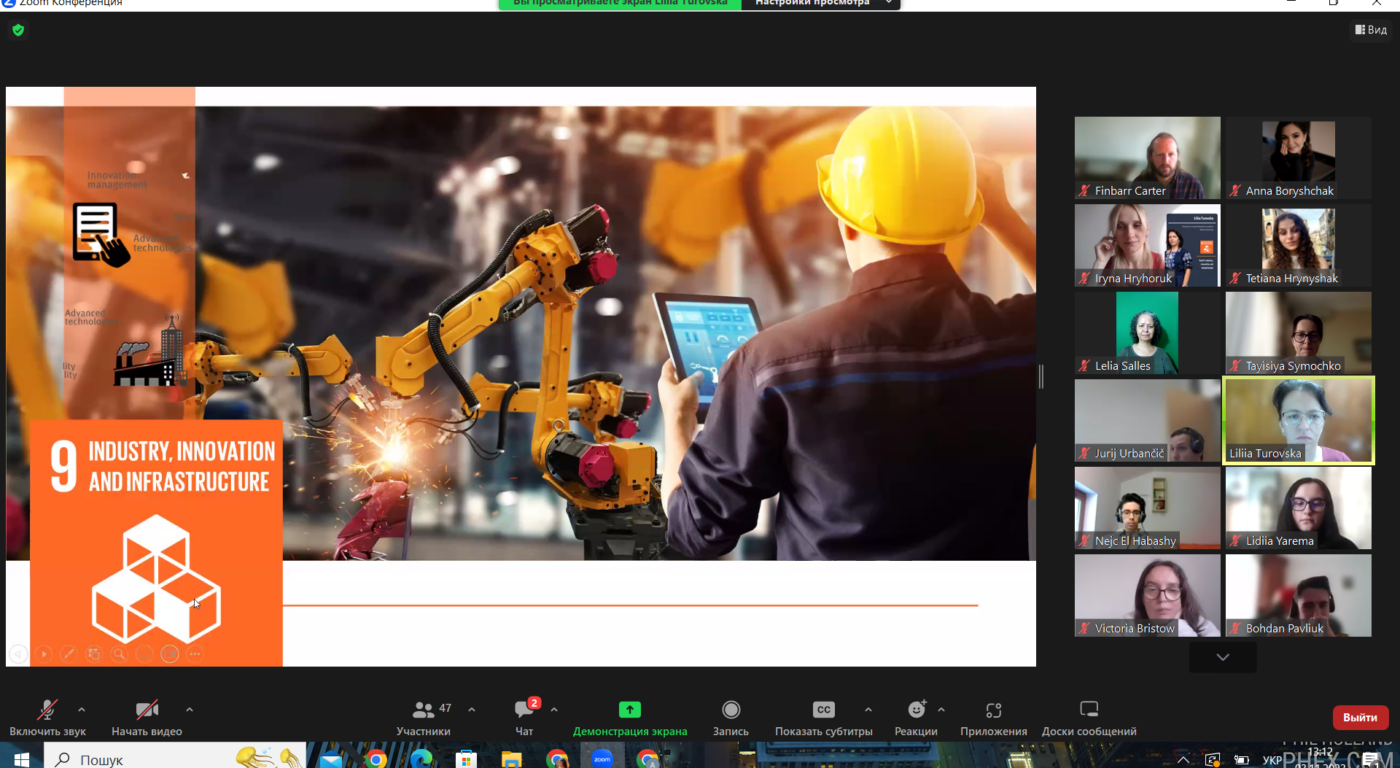Expand audio options arrow beside microphone
The image size is (1400, 768).
pos(81,710)
